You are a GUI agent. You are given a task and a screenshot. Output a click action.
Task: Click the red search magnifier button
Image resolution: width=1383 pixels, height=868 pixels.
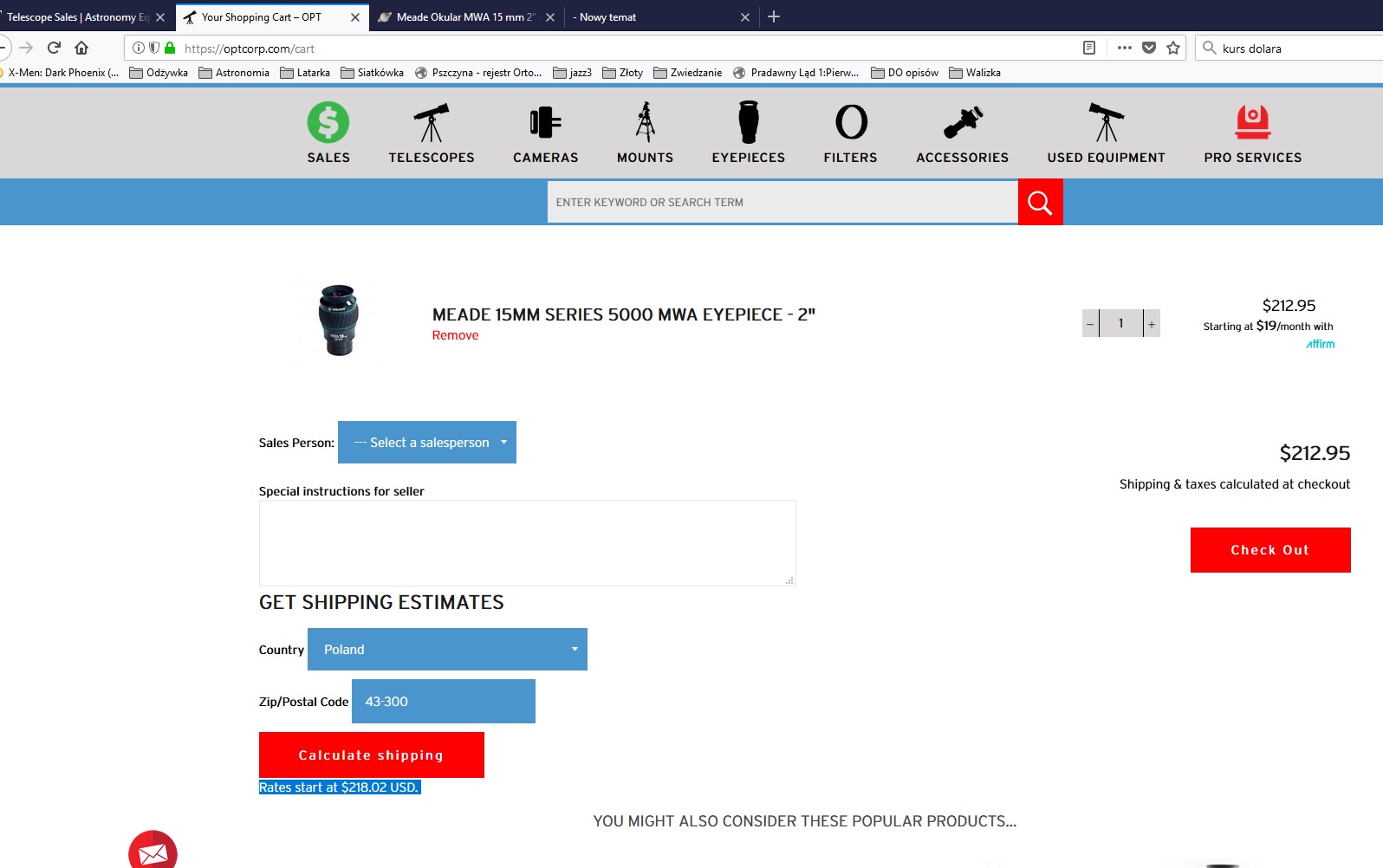[1040, 203]
